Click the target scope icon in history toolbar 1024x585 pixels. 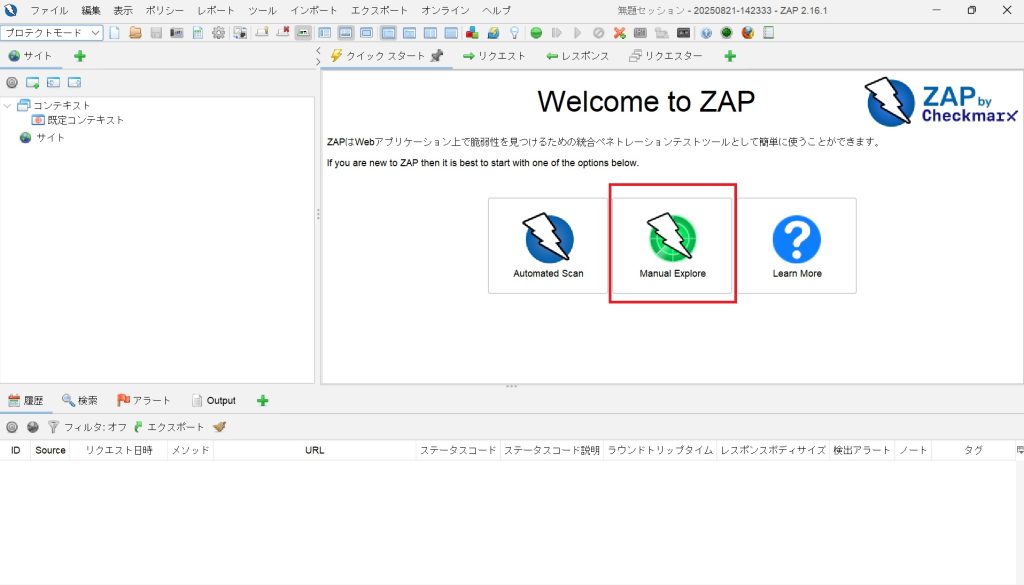pos(12,427)
